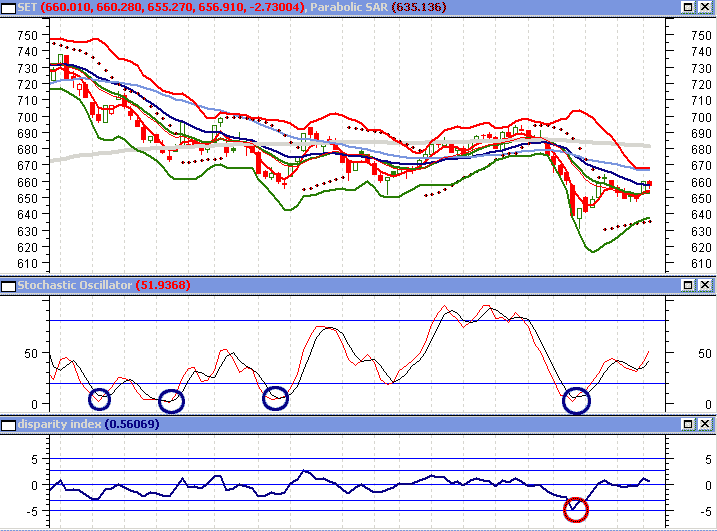
Task: Open the SET pane system menu icon
Action: (x=8, y=8)
